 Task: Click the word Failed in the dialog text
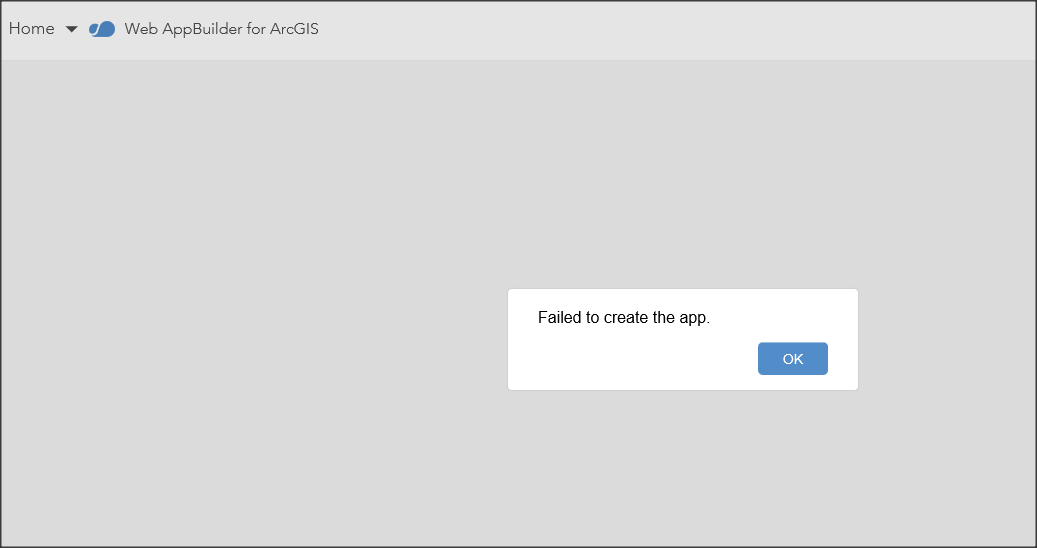(x=560, y=317)
